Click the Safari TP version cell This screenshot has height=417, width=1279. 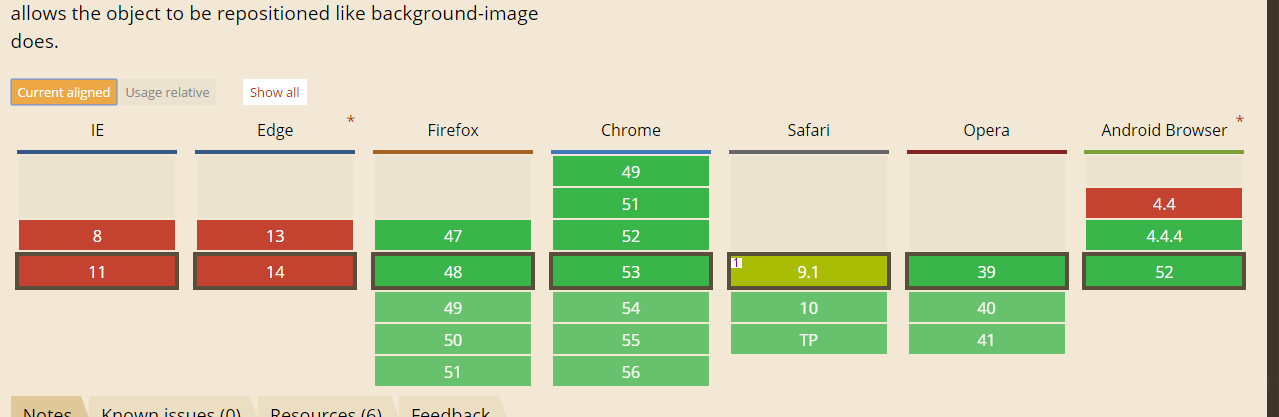[809, 339]
